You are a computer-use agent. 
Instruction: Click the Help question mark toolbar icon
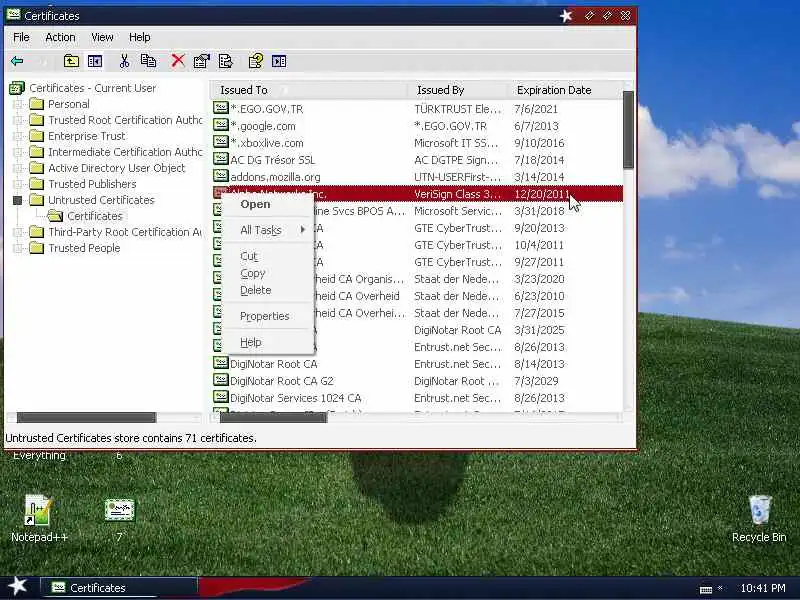256,61
